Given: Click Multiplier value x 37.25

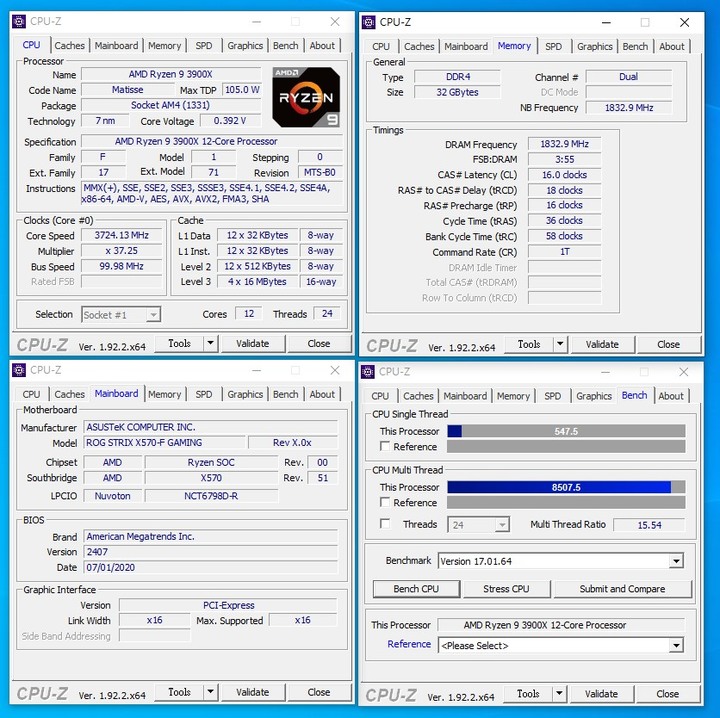Looking at the screenshot, I should point(122,251).
